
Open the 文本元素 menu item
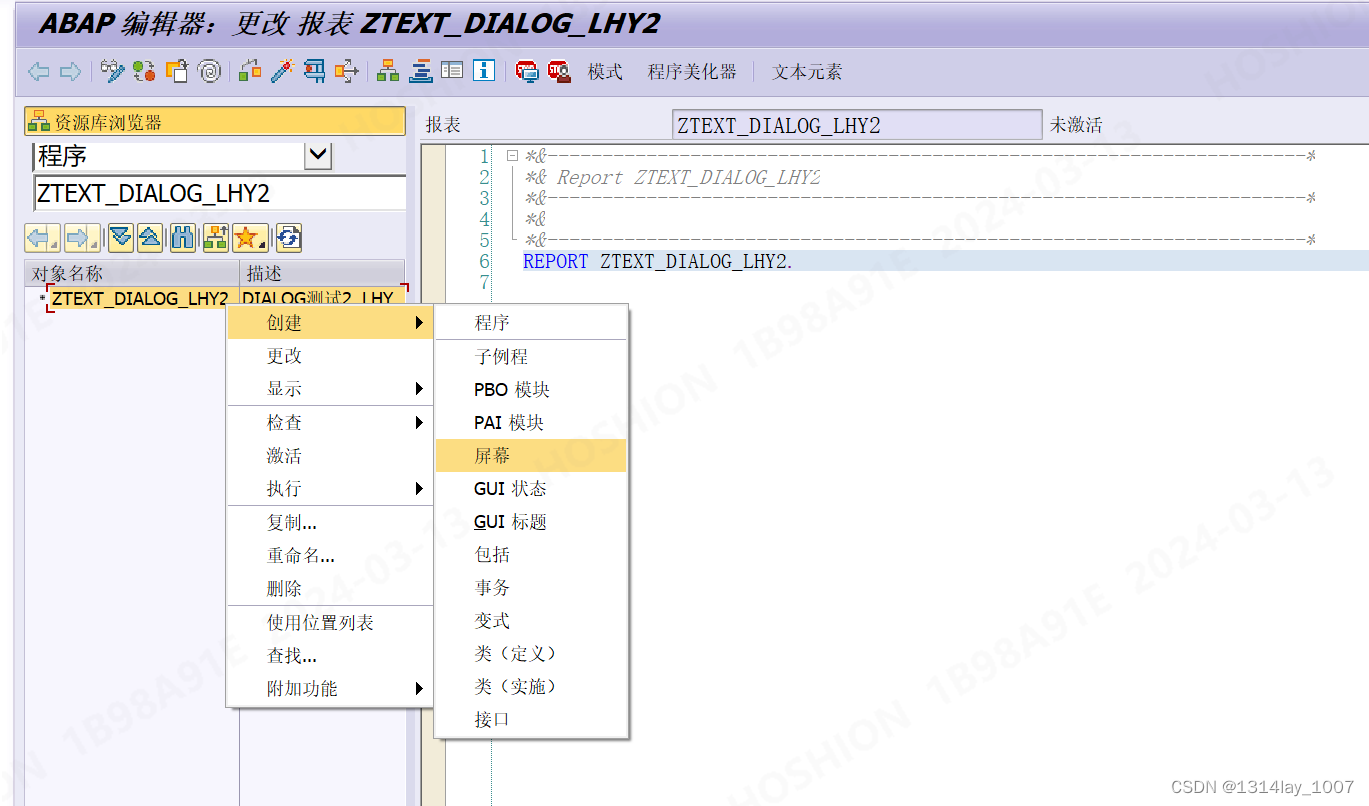click(x=805, y=70)
